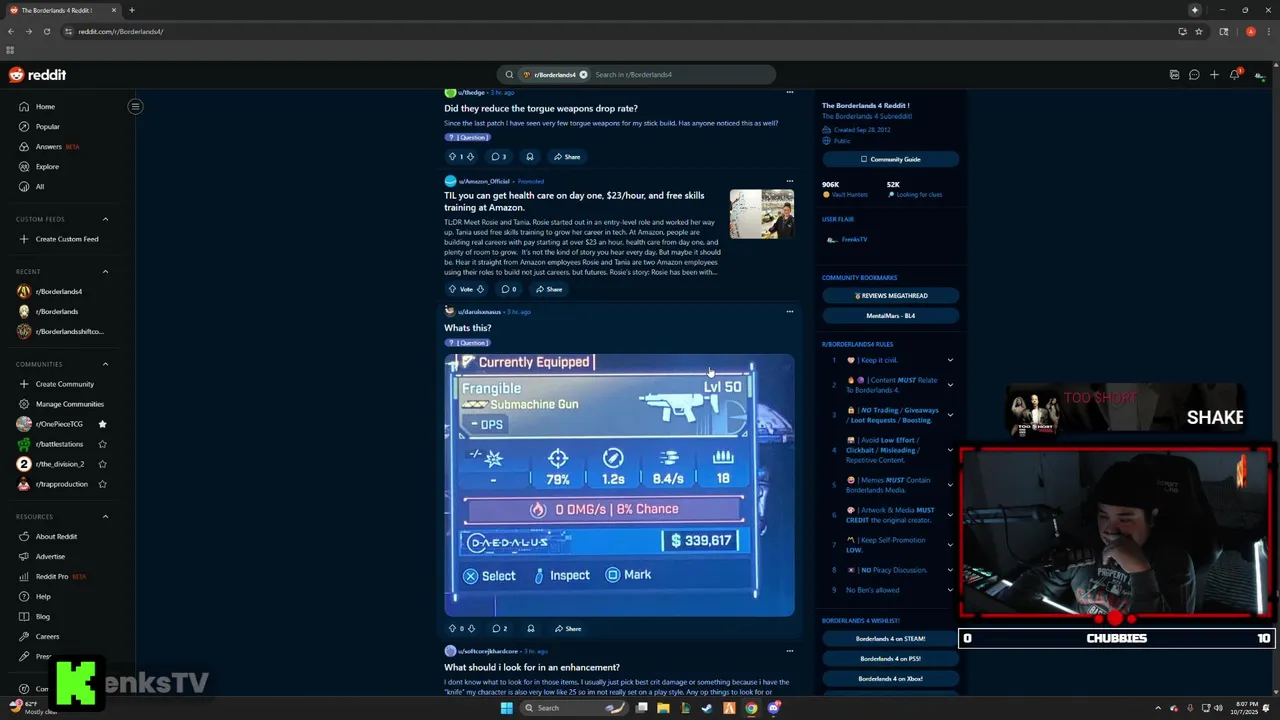Image resolution: width=1280 pixels, height=720 pixels.
Task: Switch to The Borderlands 4 browser tab
Action: tap(60, 10)
